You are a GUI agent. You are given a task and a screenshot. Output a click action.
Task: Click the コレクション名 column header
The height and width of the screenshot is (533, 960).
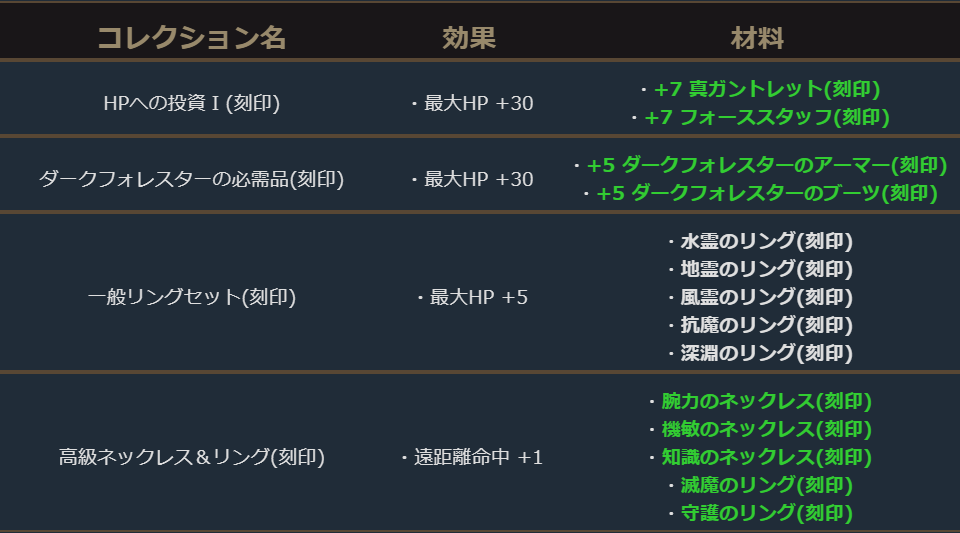(191, 38)
